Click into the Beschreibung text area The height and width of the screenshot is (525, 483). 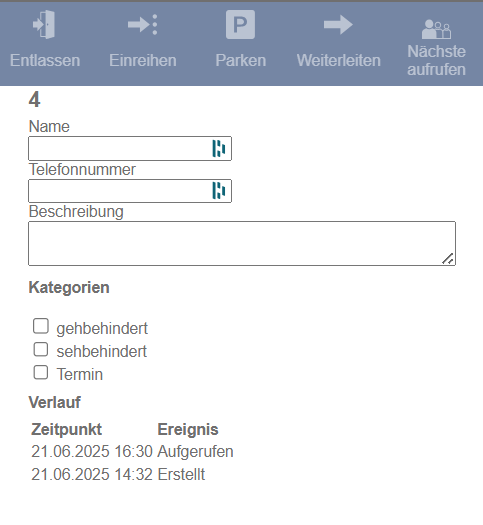point(242,243)
